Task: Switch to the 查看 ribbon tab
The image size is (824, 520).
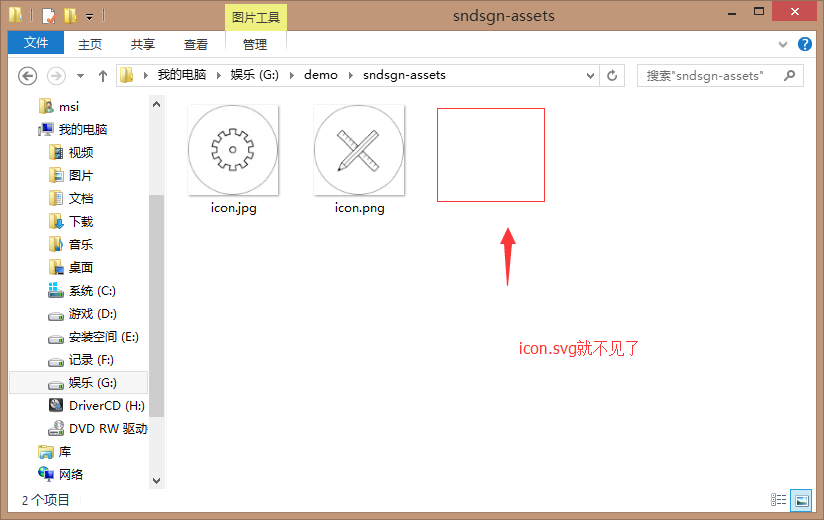Action: (195, 44)
